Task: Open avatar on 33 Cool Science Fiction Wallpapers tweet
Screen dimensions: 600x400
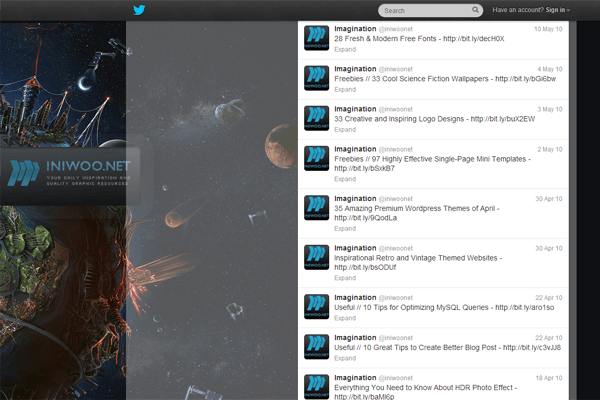Action: click(x=316, y=78)
